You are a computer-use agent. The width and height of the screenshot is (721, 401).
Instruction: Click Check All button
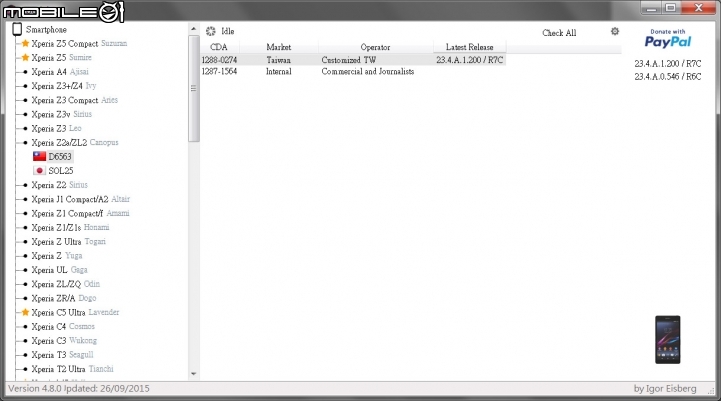coord(559,33)
